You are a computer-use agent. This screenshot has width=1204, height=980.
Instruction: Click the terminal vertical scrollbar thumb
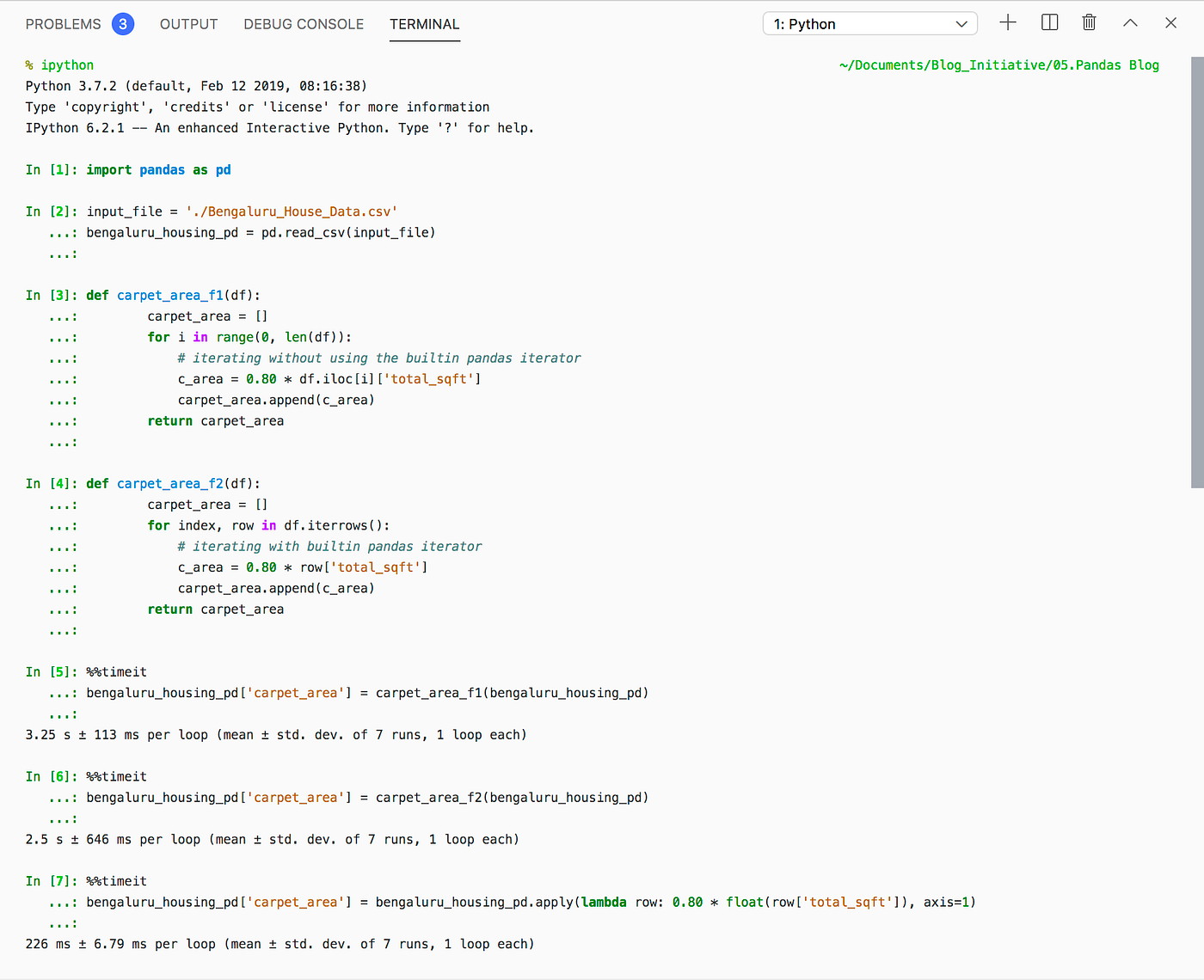(x=1197, y=273)
